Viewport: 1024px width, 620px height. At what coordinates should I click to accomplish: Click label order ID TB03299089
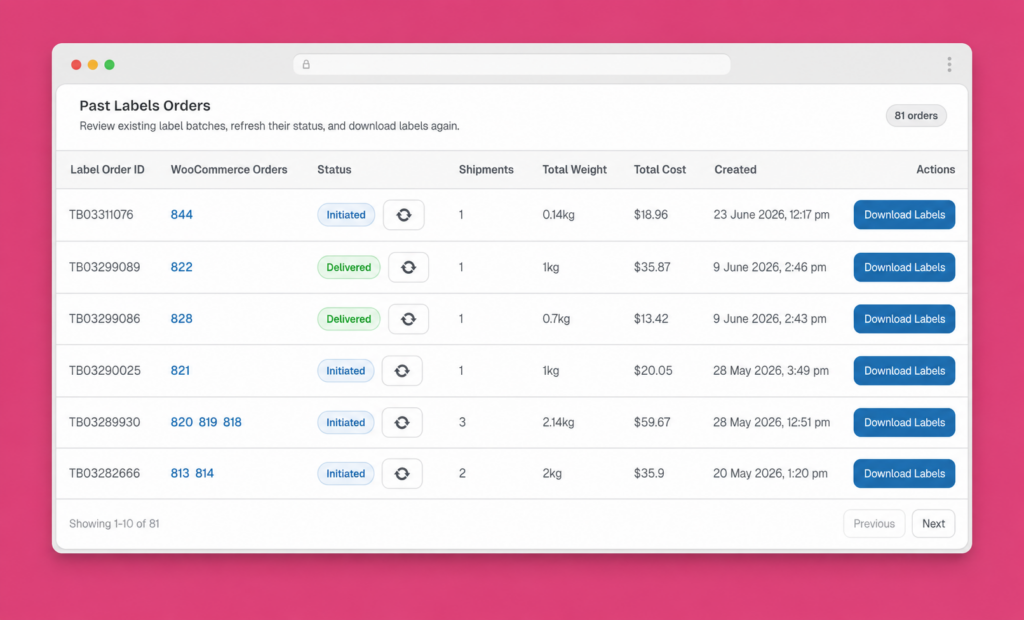click(x=104, y=267)
